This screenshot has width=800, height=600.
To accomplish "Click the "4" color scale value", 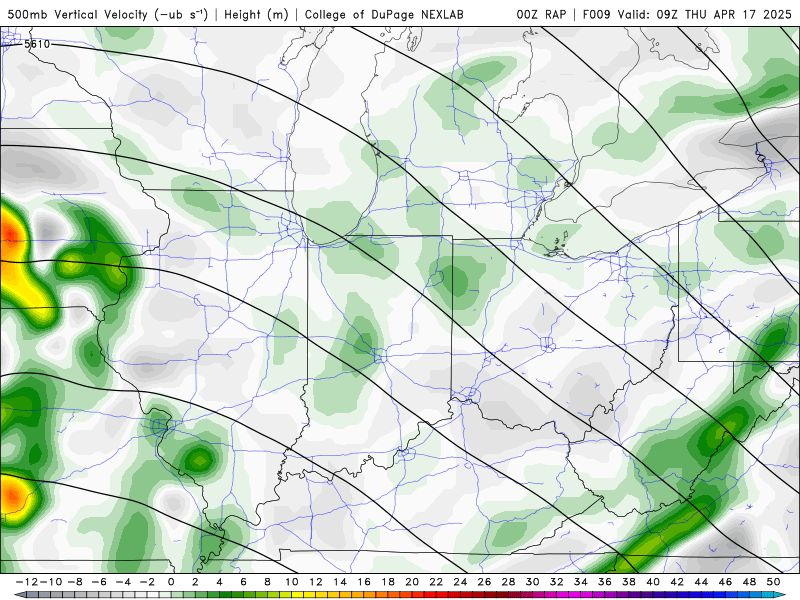I will [x=219, y=582].
